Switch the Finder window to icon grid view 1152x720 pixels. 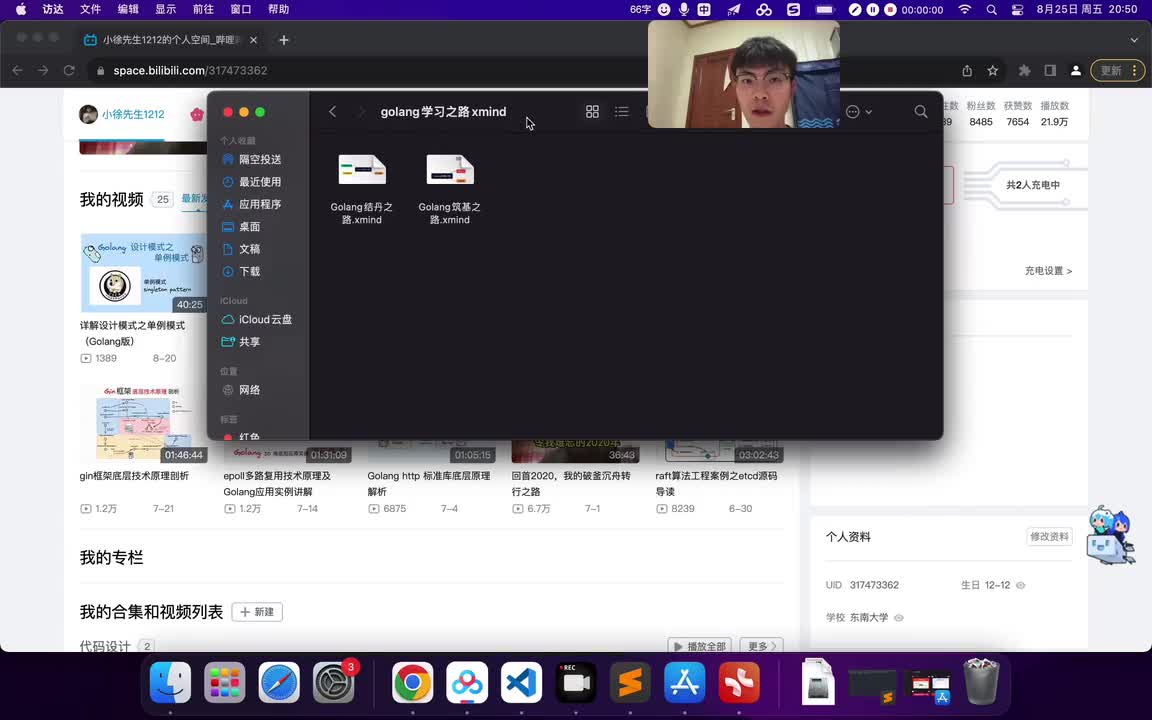coord(592,112)
